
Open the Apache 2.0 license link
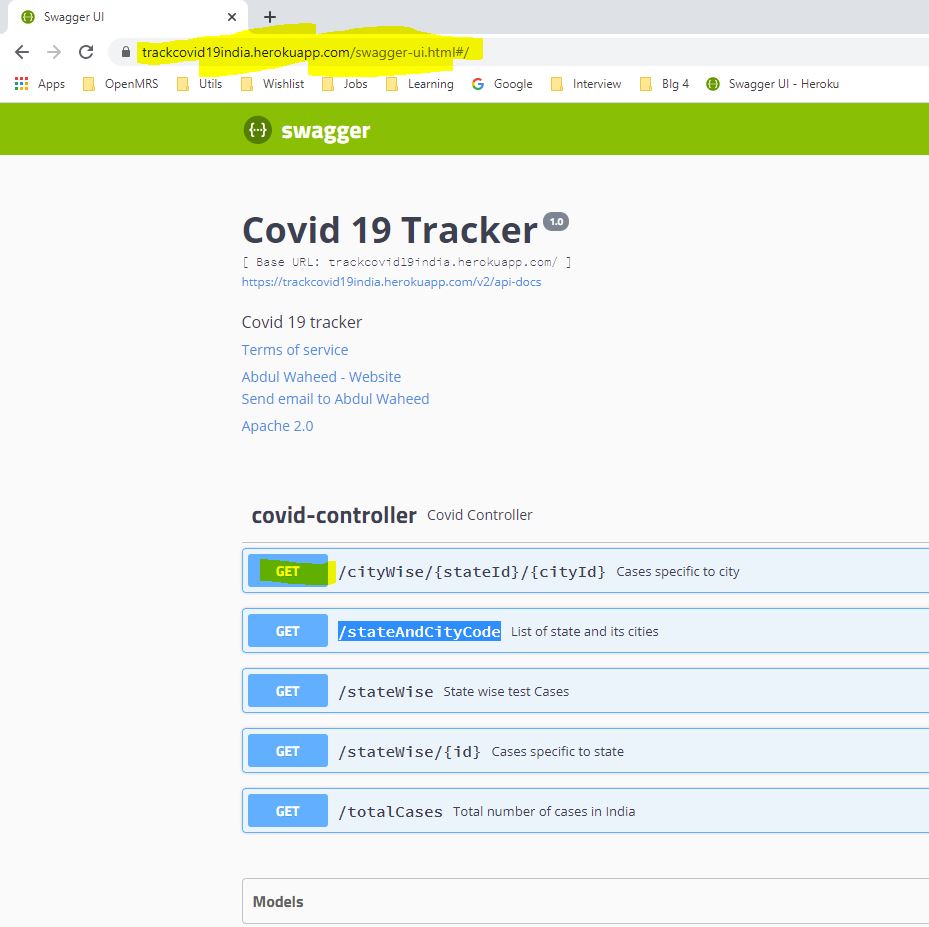coord(277,426)
